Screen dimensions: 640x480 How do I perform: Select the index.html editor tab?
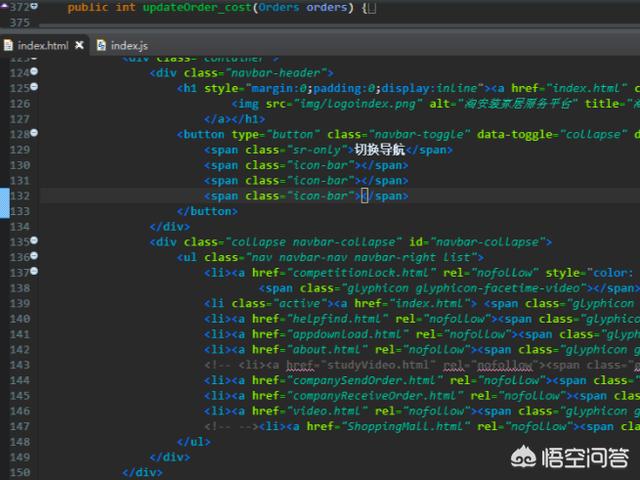point(42,45)
